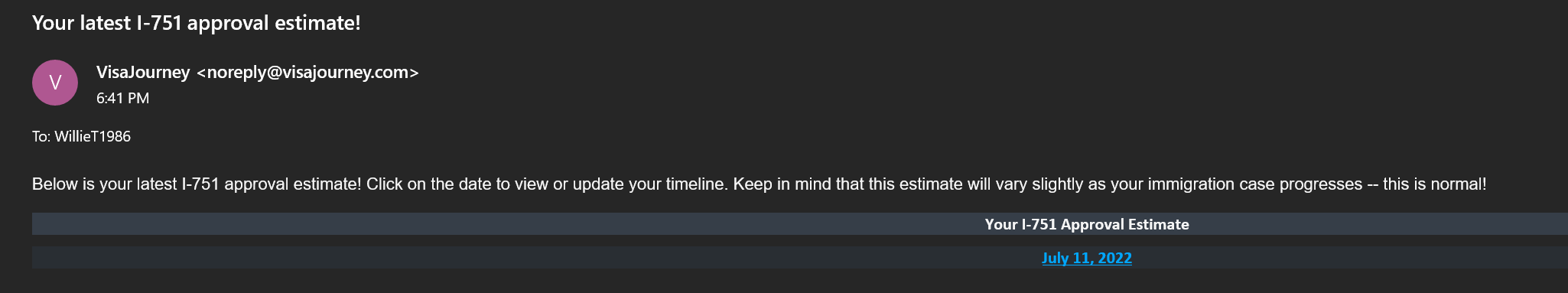Image resolution: width=1568 pixels, height=293 pixels.
Task: Click the 6:41 PM timestamp
Action: [x=122, y=98]
